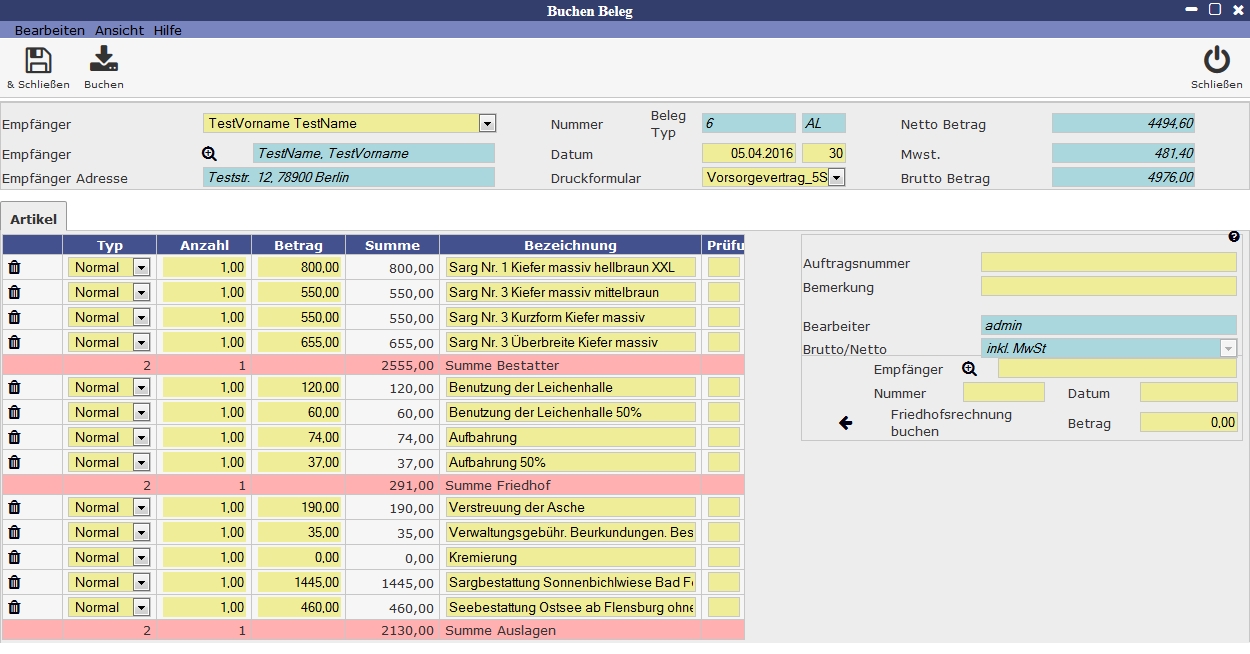Click the Auftragsnummer input field
Viewport: 1250px width, 654px height.
tap(1108, 263)
